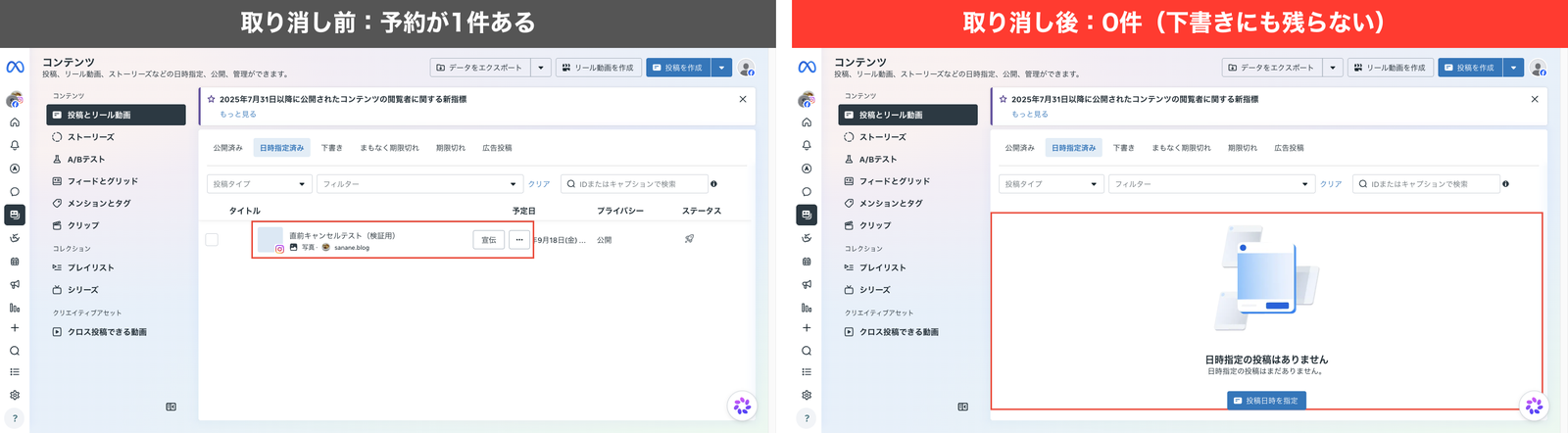Viewport: 1568px width, 433px height.
Task: Open Home icon in right screenshot rail
Action: [807, 122]
